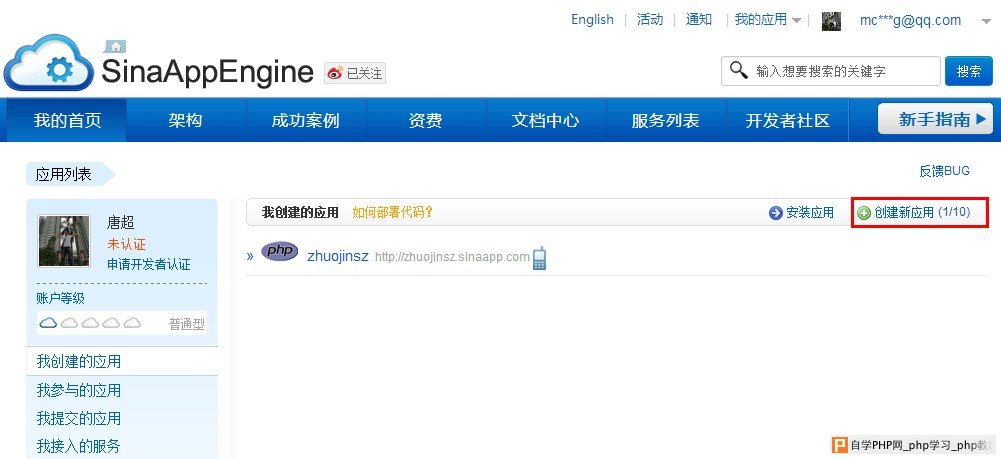Click the Weibo 已关注 follow badge
Viewport: 1001px width, 459px height.
354,73
